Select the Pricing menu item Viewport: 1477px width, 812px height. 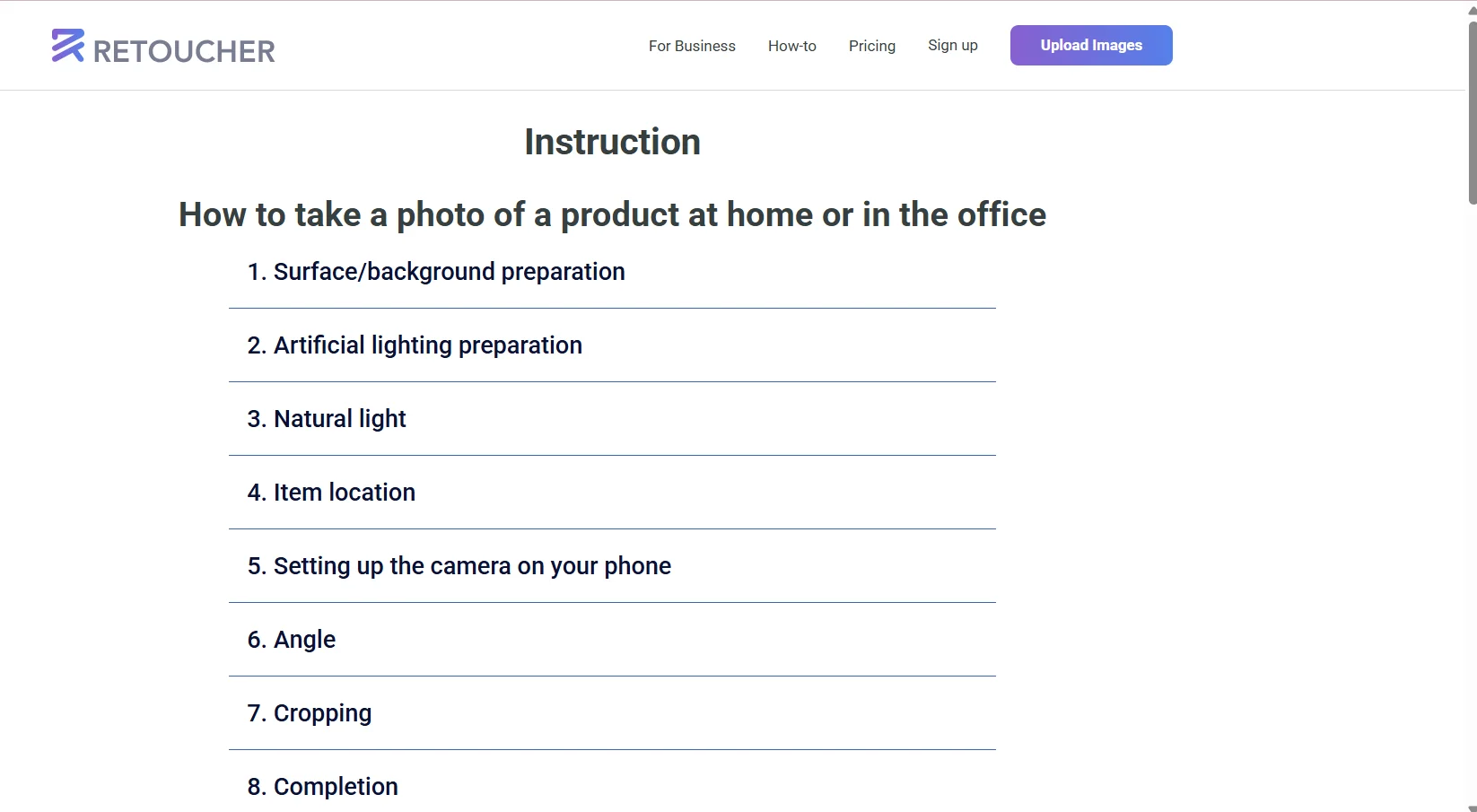pyautogui.click(x=871, y=46)
